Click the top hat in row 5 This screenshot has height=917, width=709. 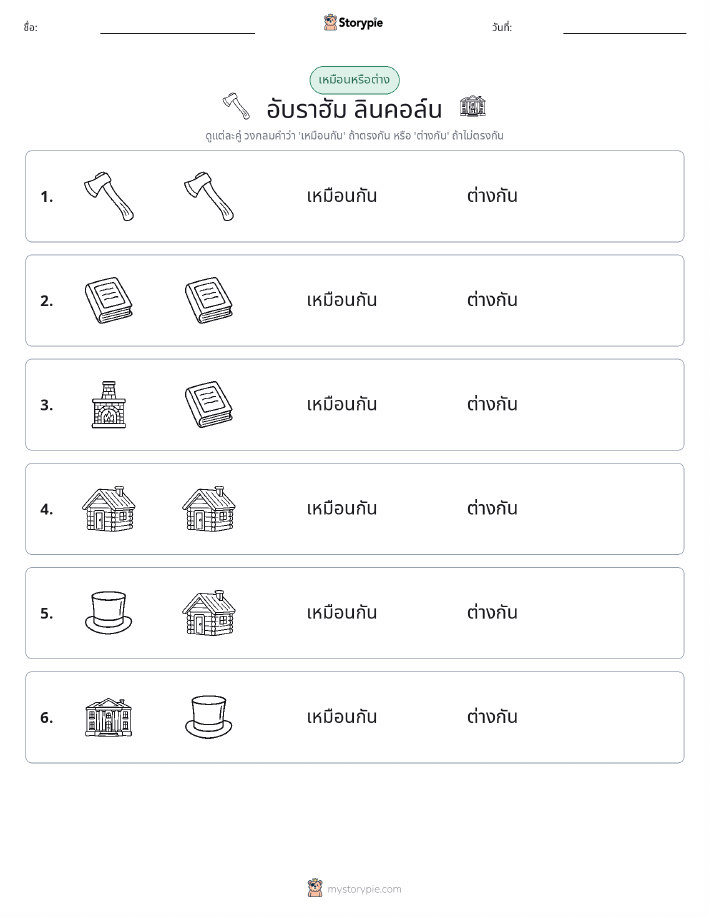[x=109, y=613]
